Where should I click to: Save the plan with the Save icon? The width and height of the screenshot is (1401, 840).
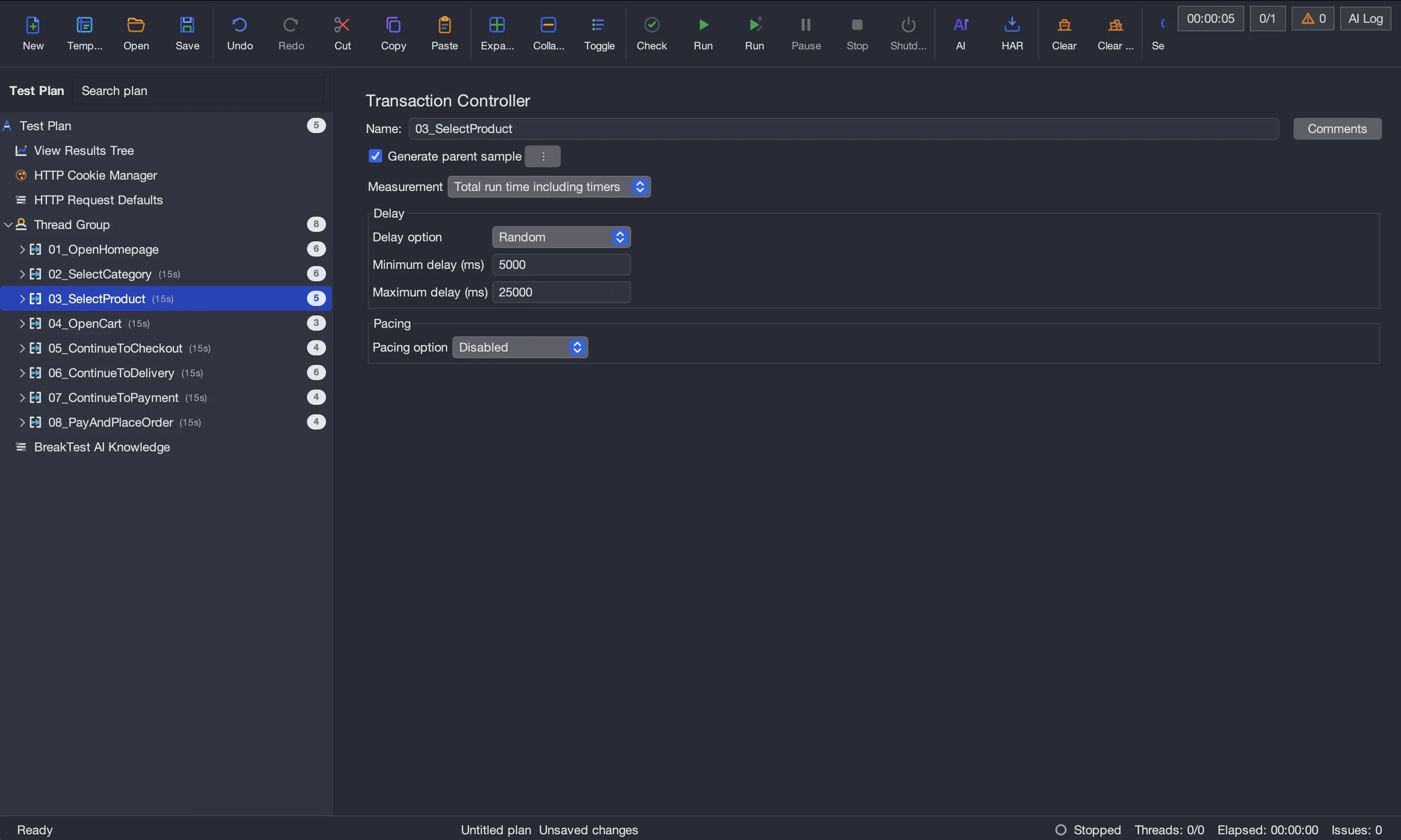point(187,25)
